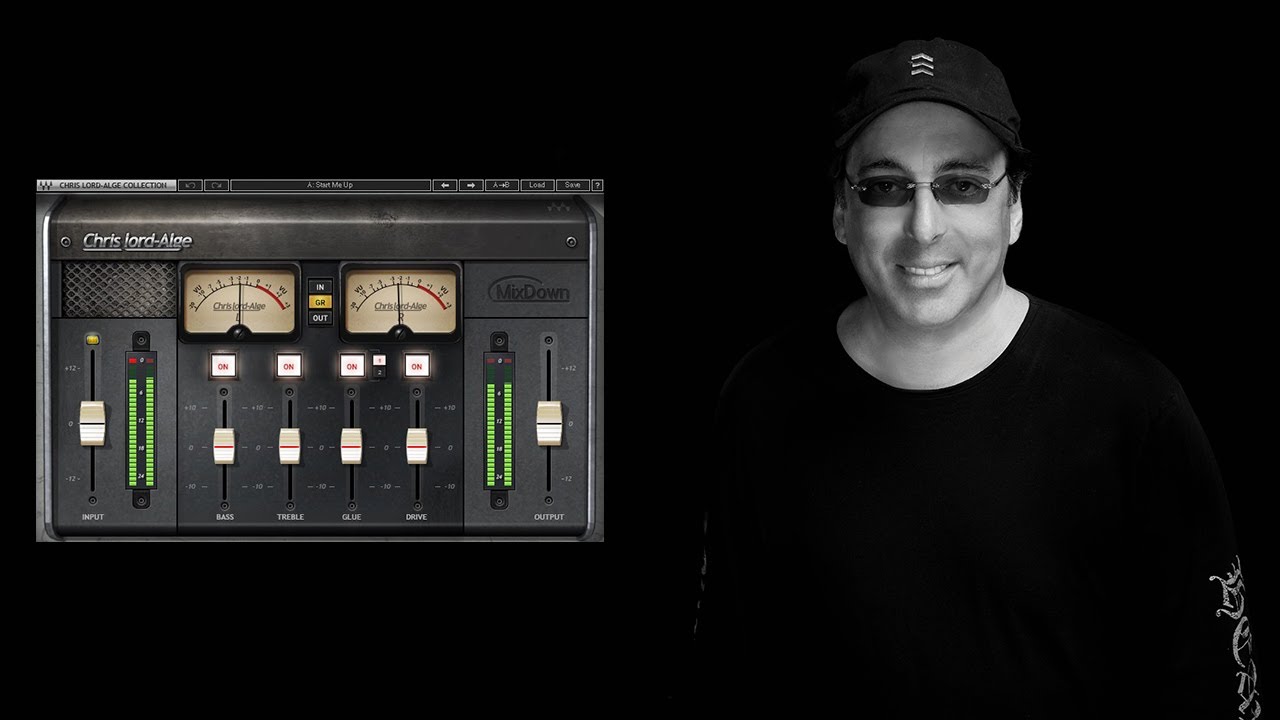Click the Save preset button
This screenshot has width=1280, height=720.
tap(572, 185)
